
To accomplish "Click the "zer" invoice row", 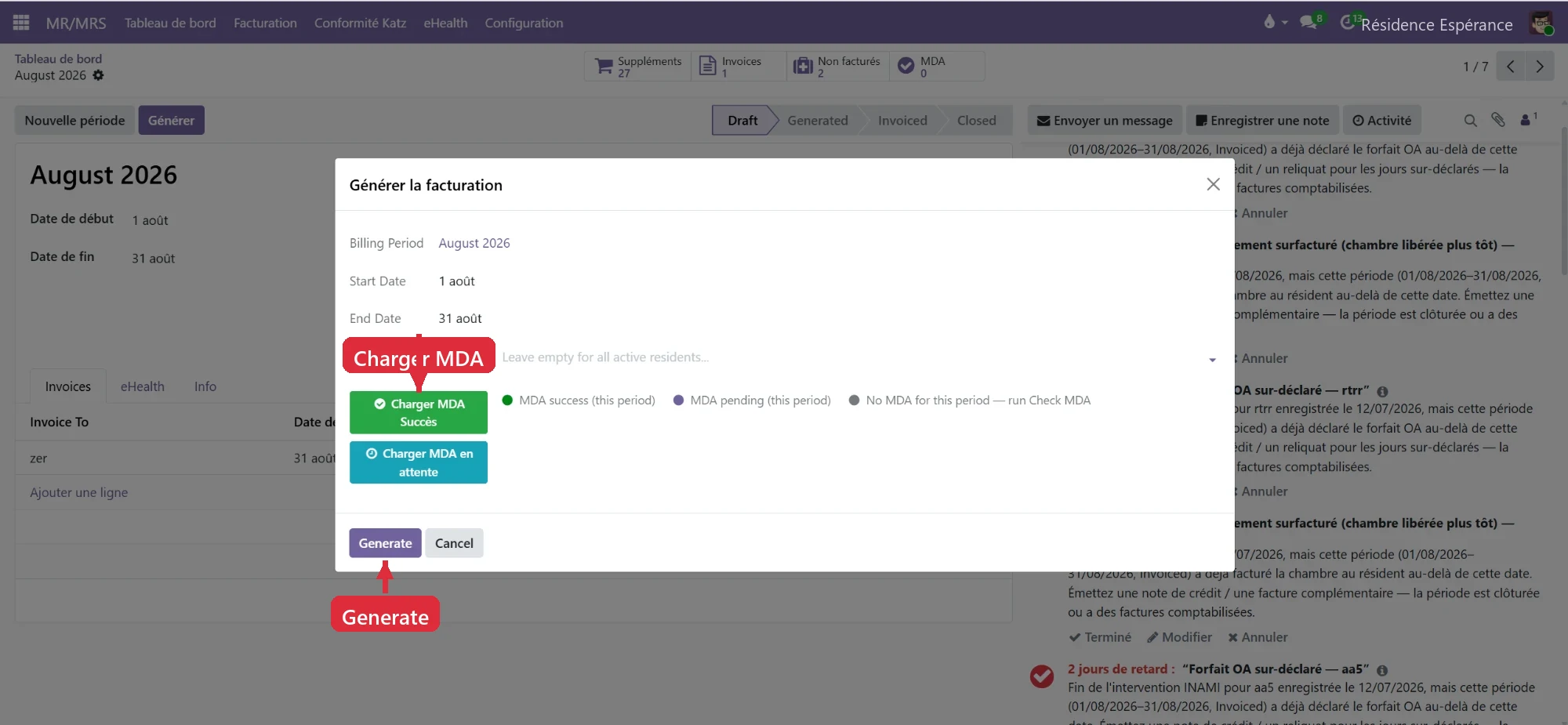I will (x=176, y=459).
